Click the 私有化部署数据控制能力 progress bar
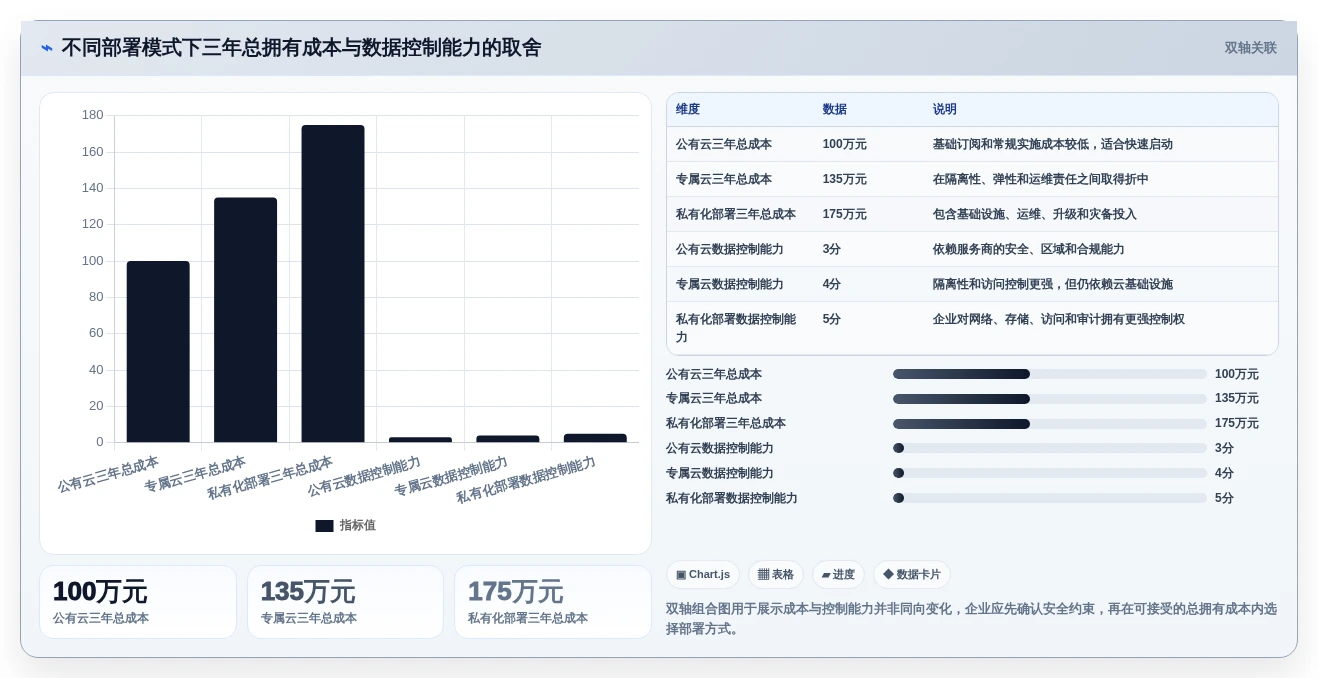Viewport: 1318px width, 678px height. click(x=1050, y=498)
